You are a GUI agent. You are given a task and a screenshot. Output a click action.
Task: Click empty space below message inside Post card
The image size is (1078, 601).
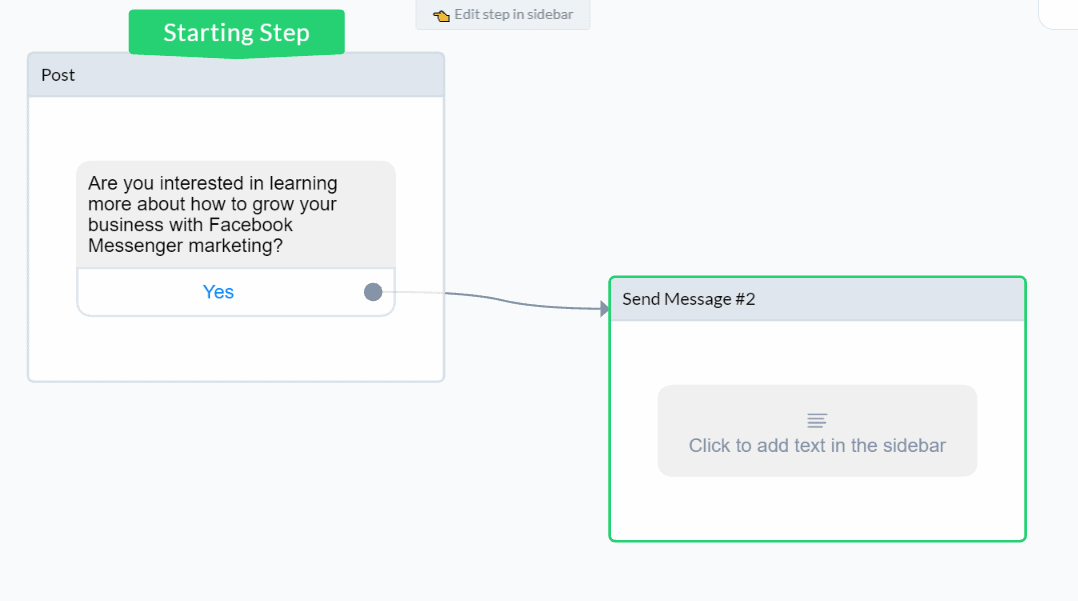236,348
